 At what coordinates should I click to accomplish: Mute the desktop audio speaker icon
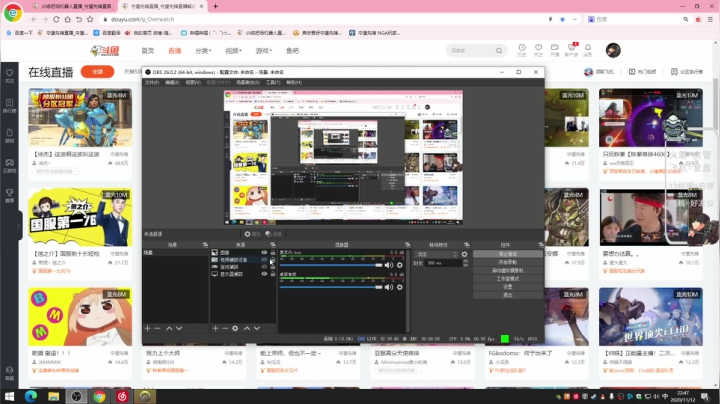coord(389,287)
